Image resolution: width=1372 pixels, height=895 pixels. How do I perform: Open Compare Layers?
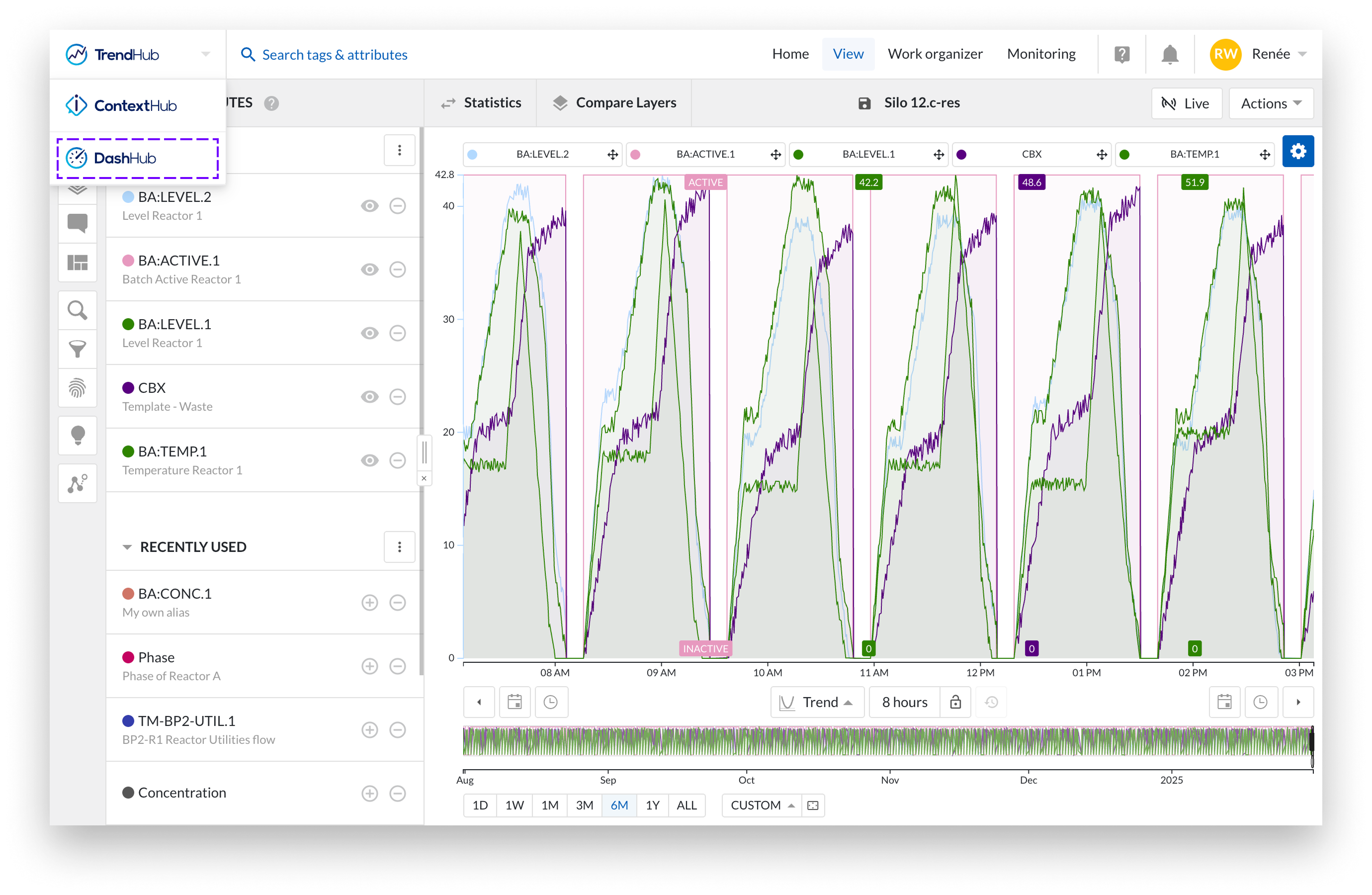(614, 102)
